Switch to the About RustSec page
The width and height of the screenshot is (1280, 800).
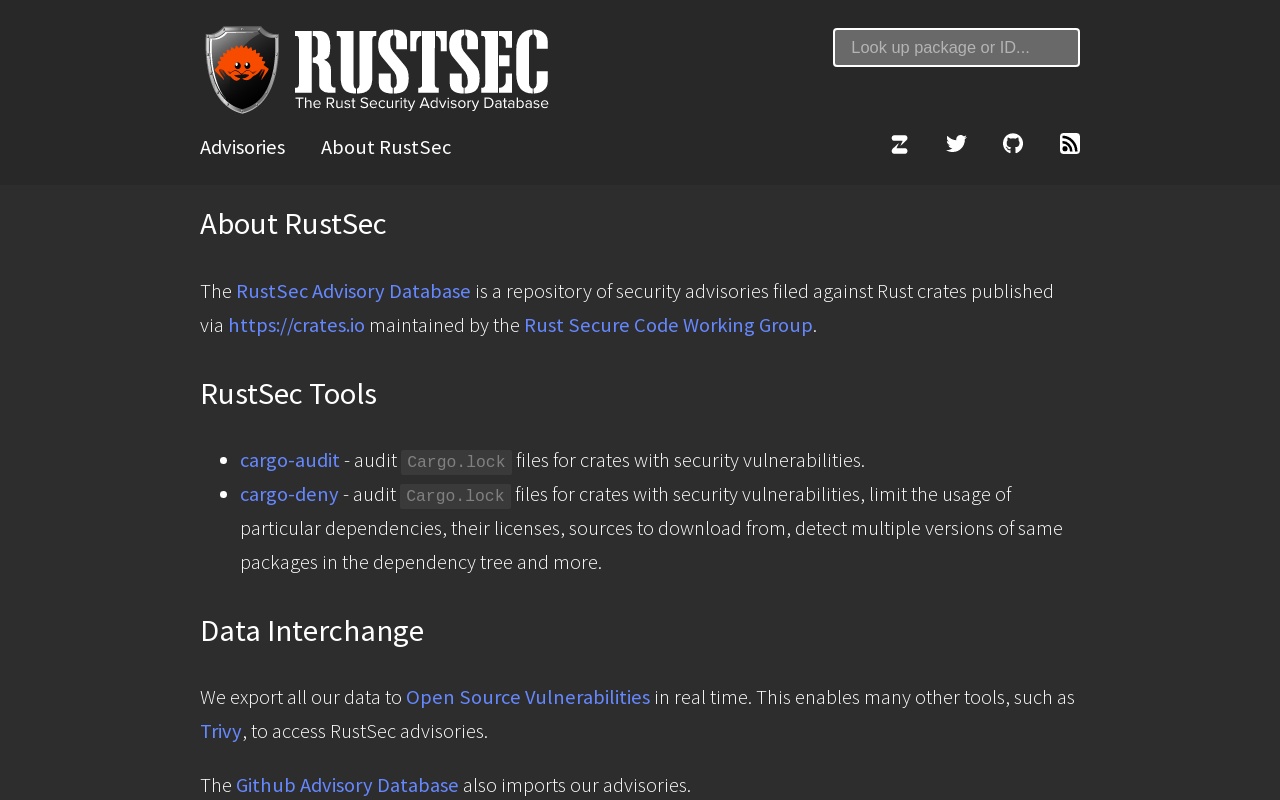(x=386, y=147)
